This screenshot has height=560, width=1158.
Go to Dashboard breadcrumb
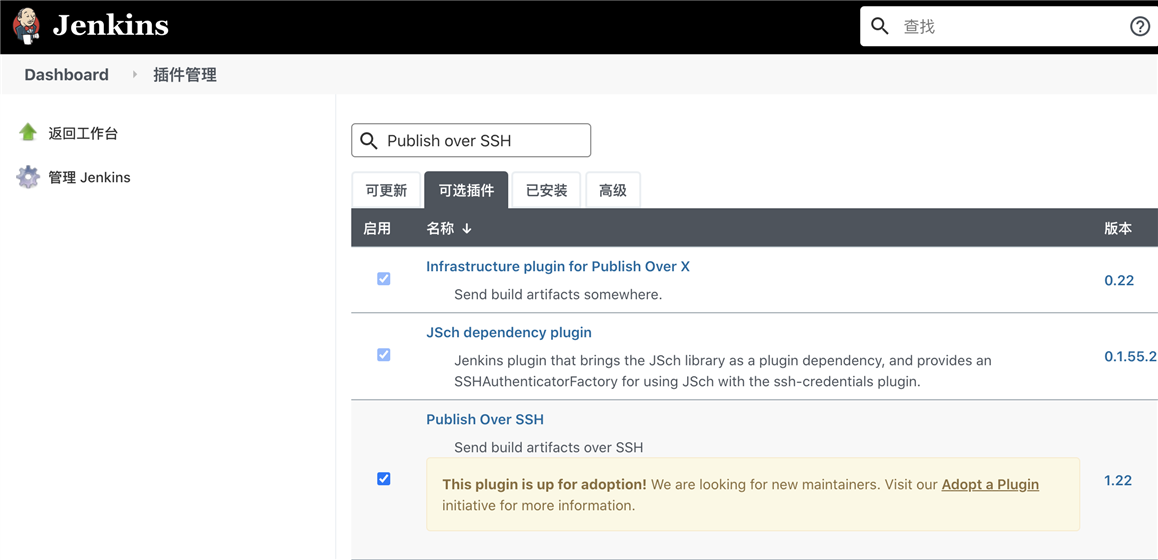(x=66, y=75)
